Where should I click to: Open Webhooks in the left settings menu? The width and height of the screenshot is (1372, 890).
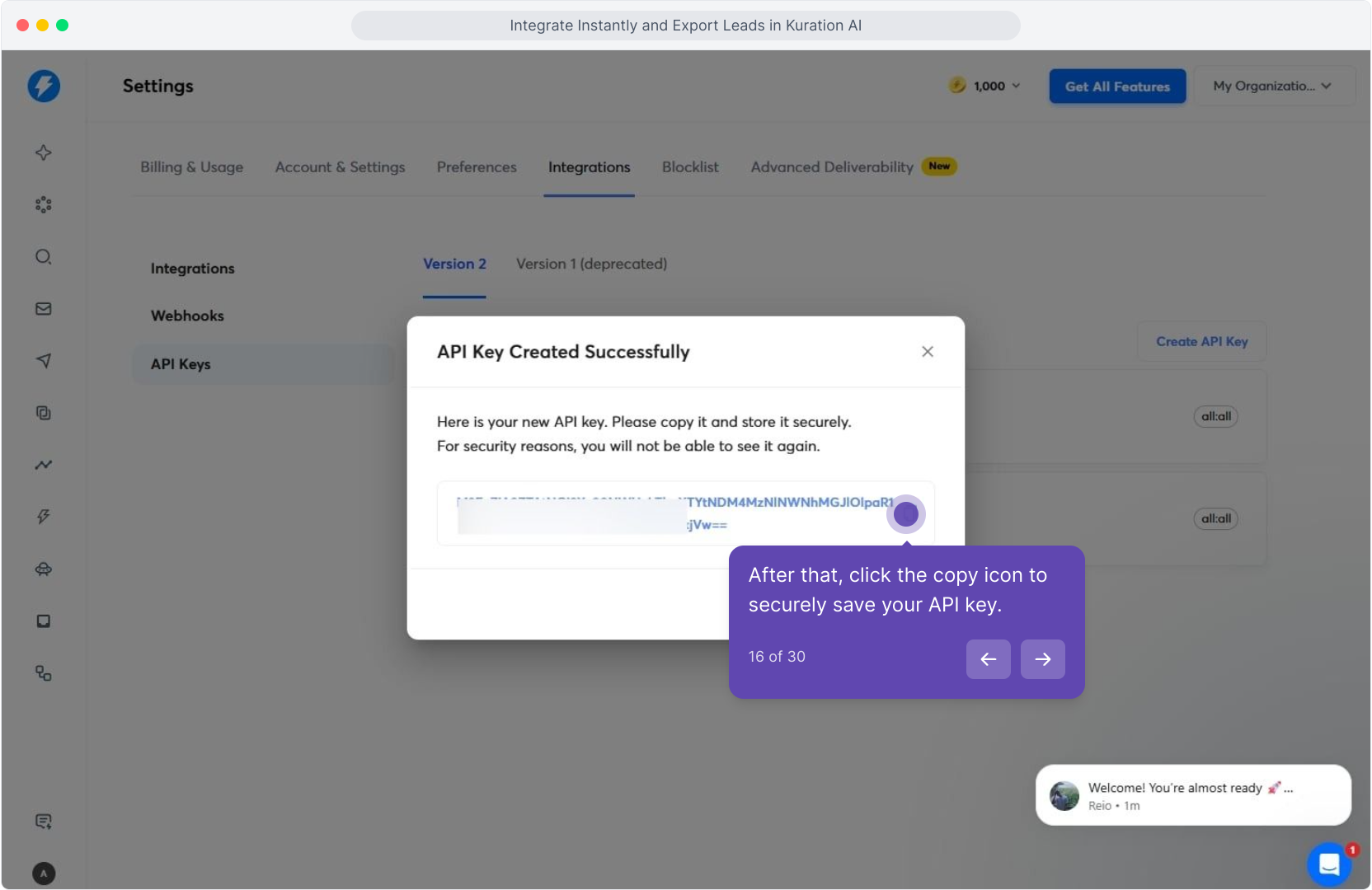(x=187, y=316)
